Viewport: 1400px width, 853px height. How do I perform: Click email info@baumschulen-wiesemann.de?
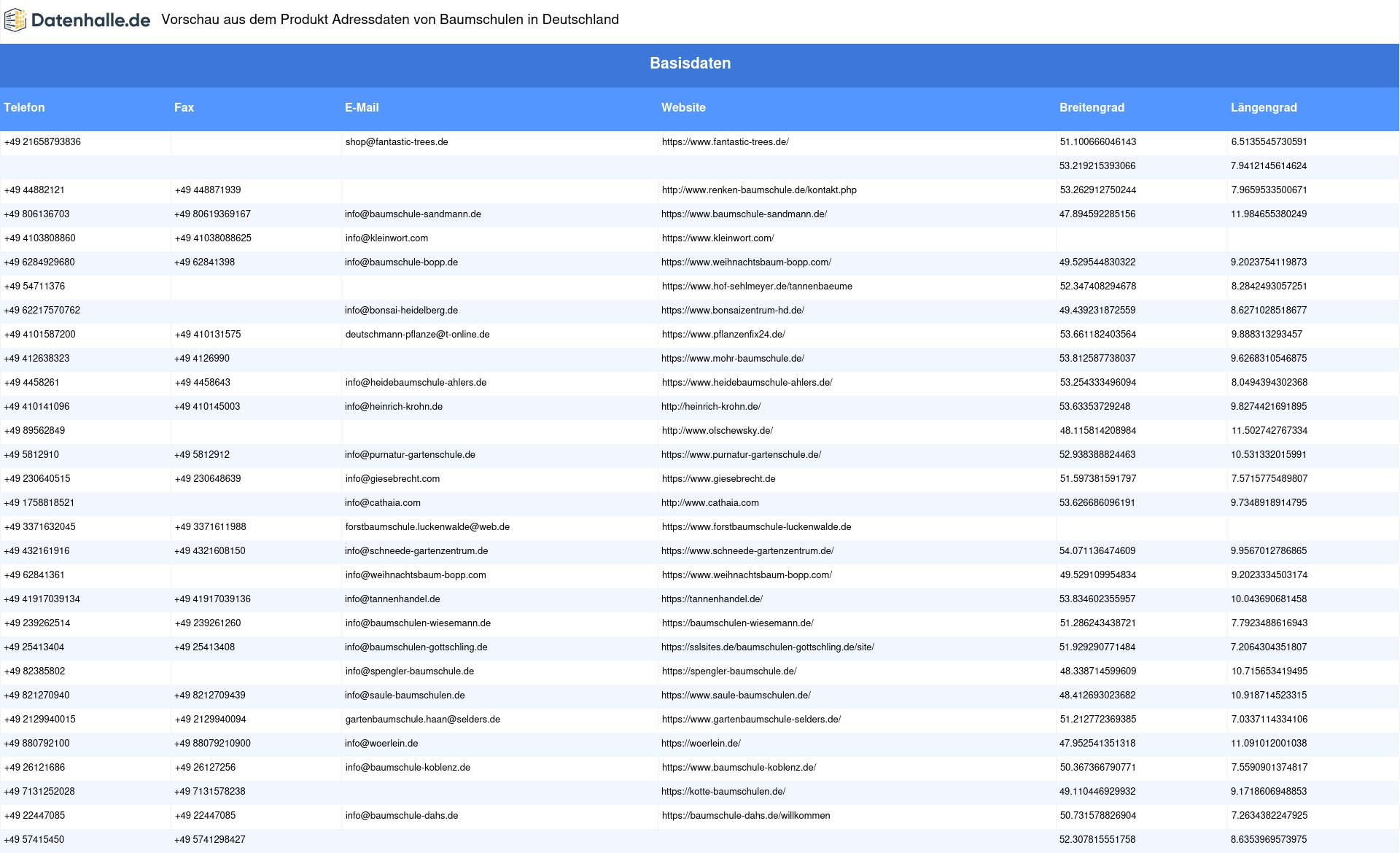(418, 623)
